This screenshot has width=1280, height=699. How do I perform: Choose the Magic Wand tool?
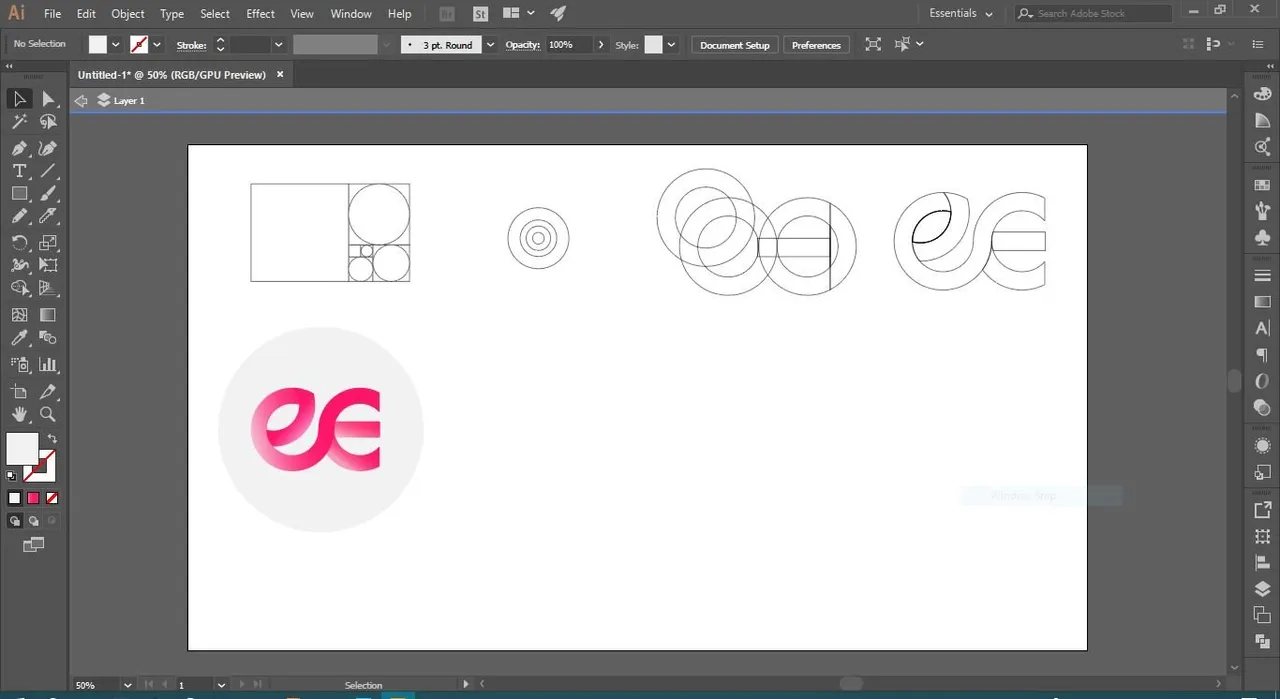pyautogui.click(x=19, y=122)
